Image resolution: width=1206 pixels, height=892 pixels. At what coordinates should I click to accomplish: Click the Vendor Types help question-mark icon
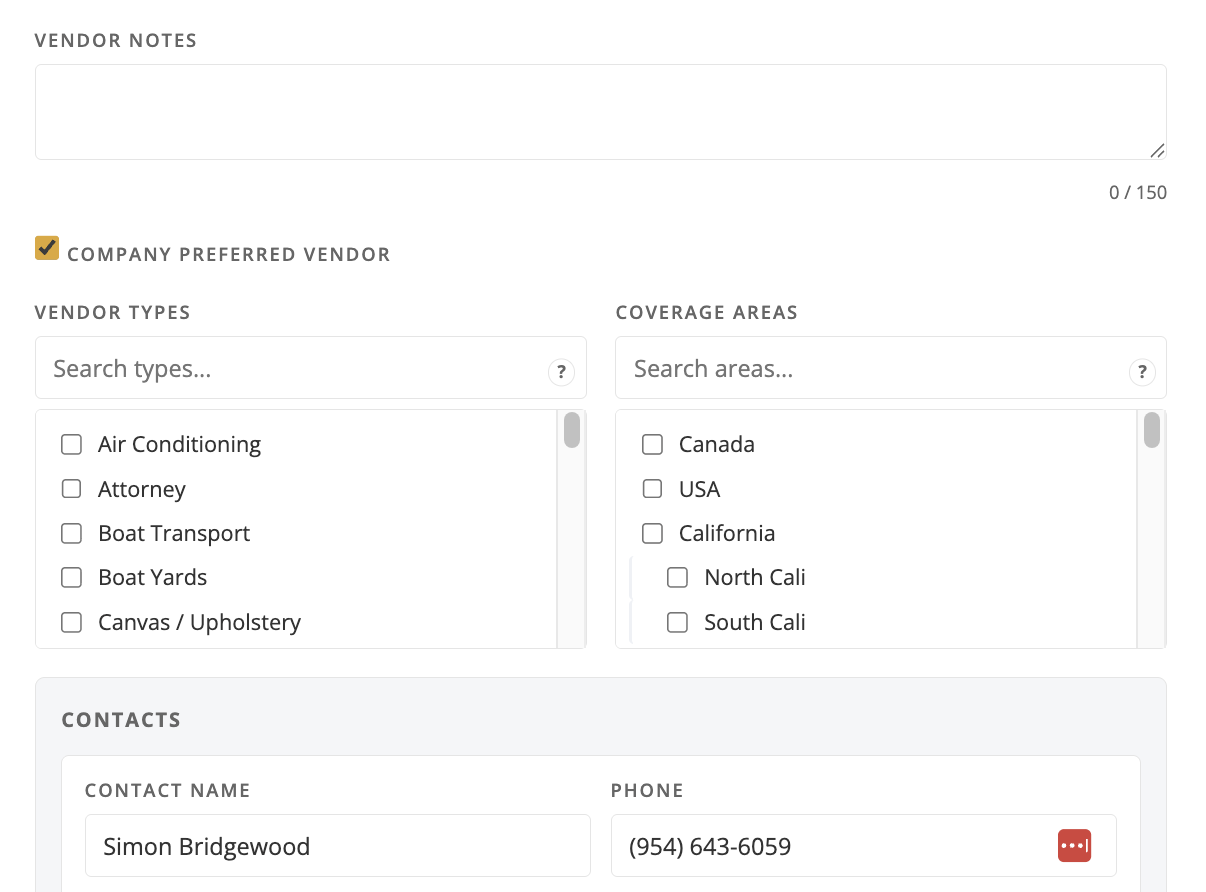click(x=561, y=373)
